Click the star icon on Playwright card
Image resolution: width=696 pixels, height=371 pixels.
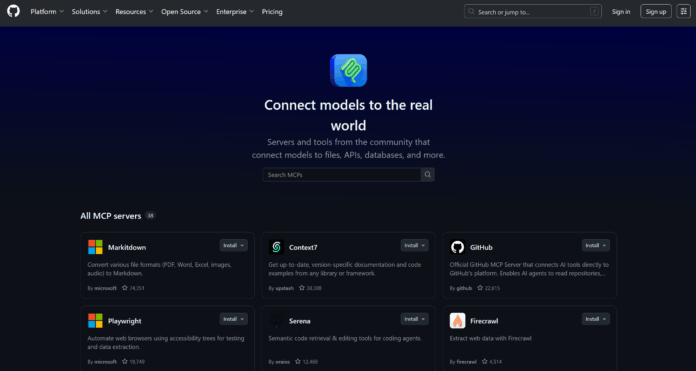[x=125, y=361]
